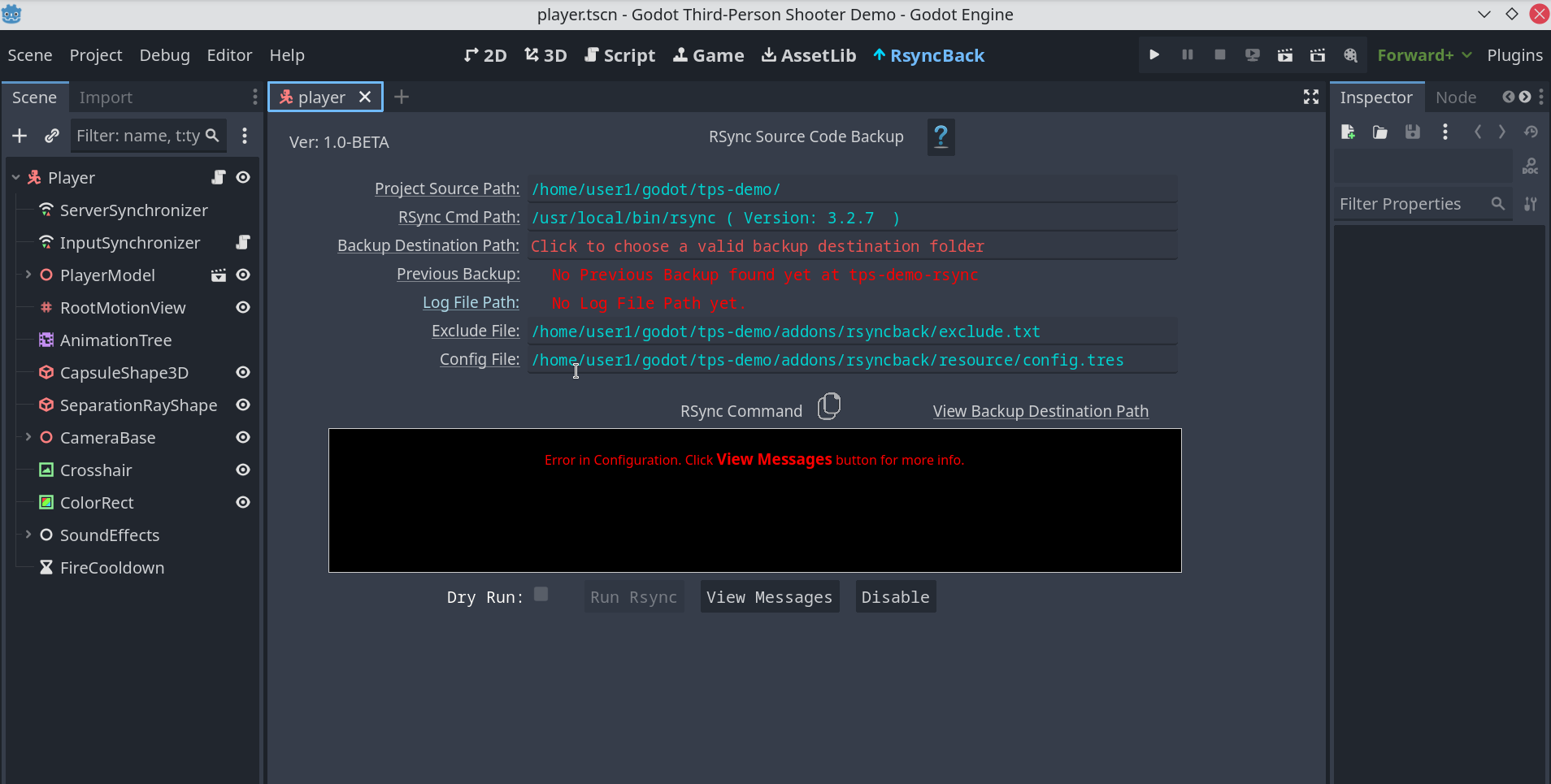The height and width of the screenshot is (784, 1551).
Task: Open View Backup Destination Path link
Action: point(1041,411)
